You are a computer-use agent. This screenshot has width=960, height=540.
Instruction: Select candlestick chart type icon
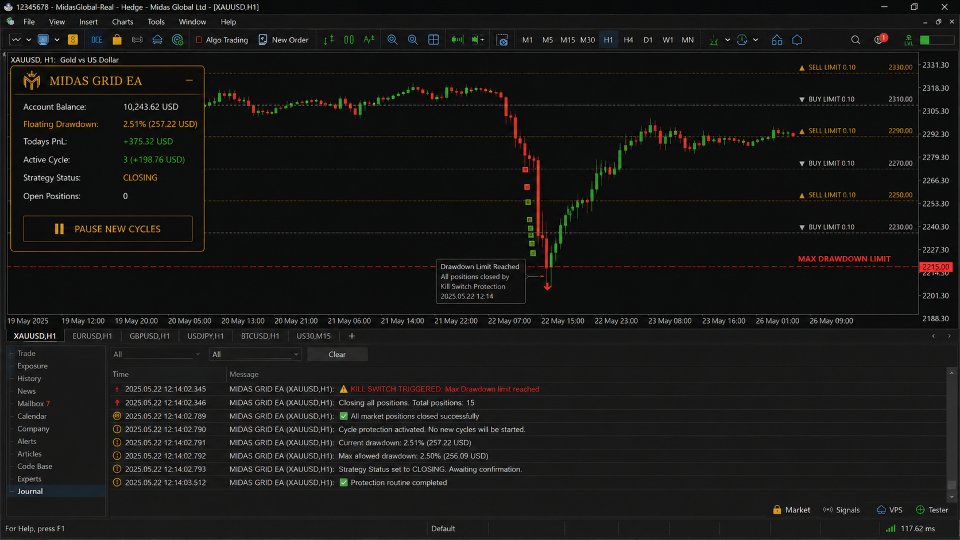349,40
